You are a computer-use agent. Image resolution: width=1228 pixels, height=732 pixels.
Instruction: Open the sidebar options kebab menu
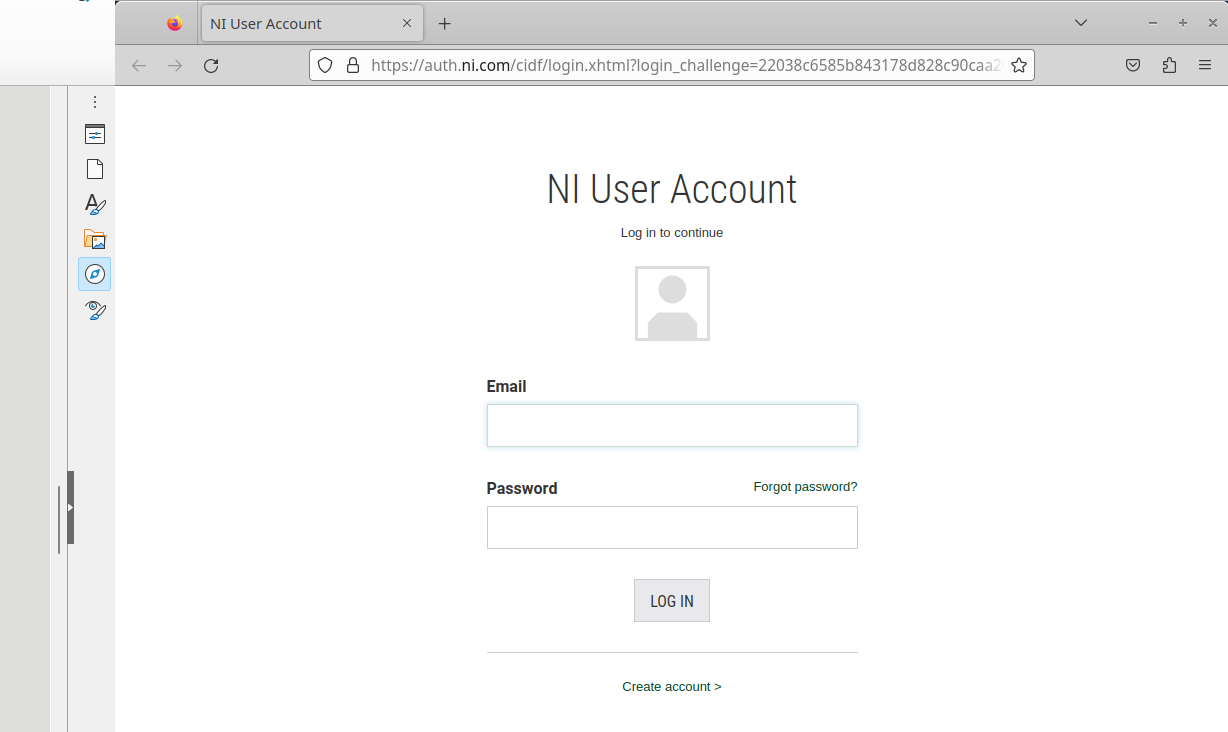[x=95, y=102]
